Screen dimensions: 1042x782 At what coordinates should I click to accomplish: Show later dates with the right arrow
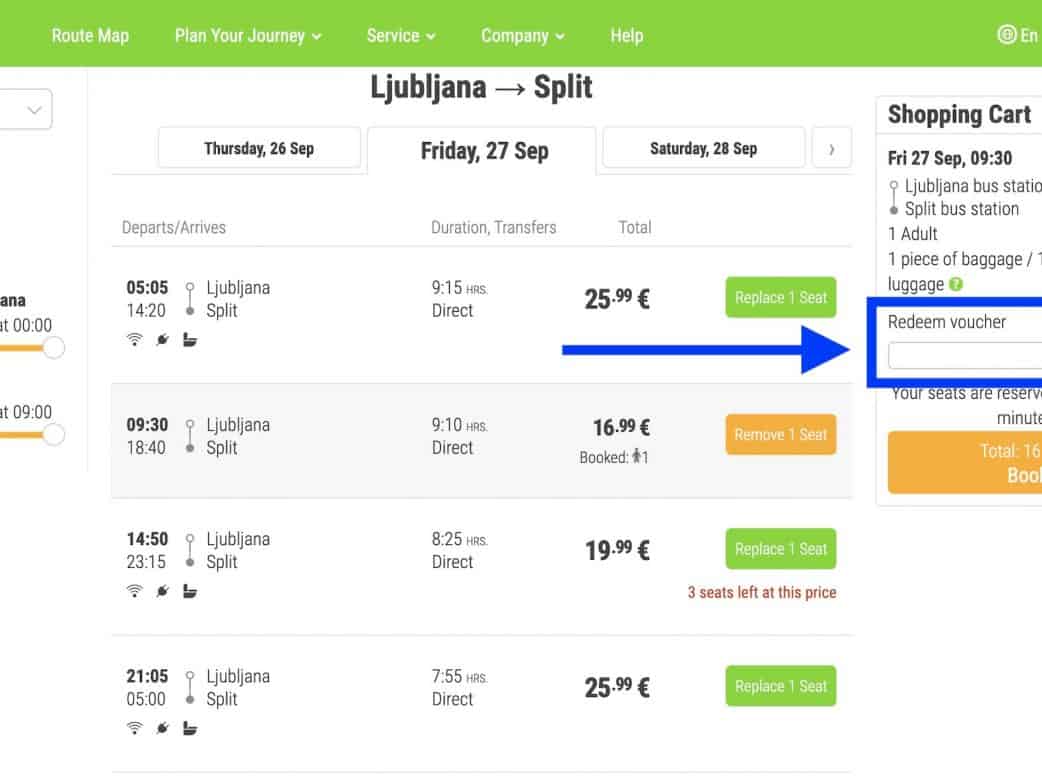click(831, 149)
